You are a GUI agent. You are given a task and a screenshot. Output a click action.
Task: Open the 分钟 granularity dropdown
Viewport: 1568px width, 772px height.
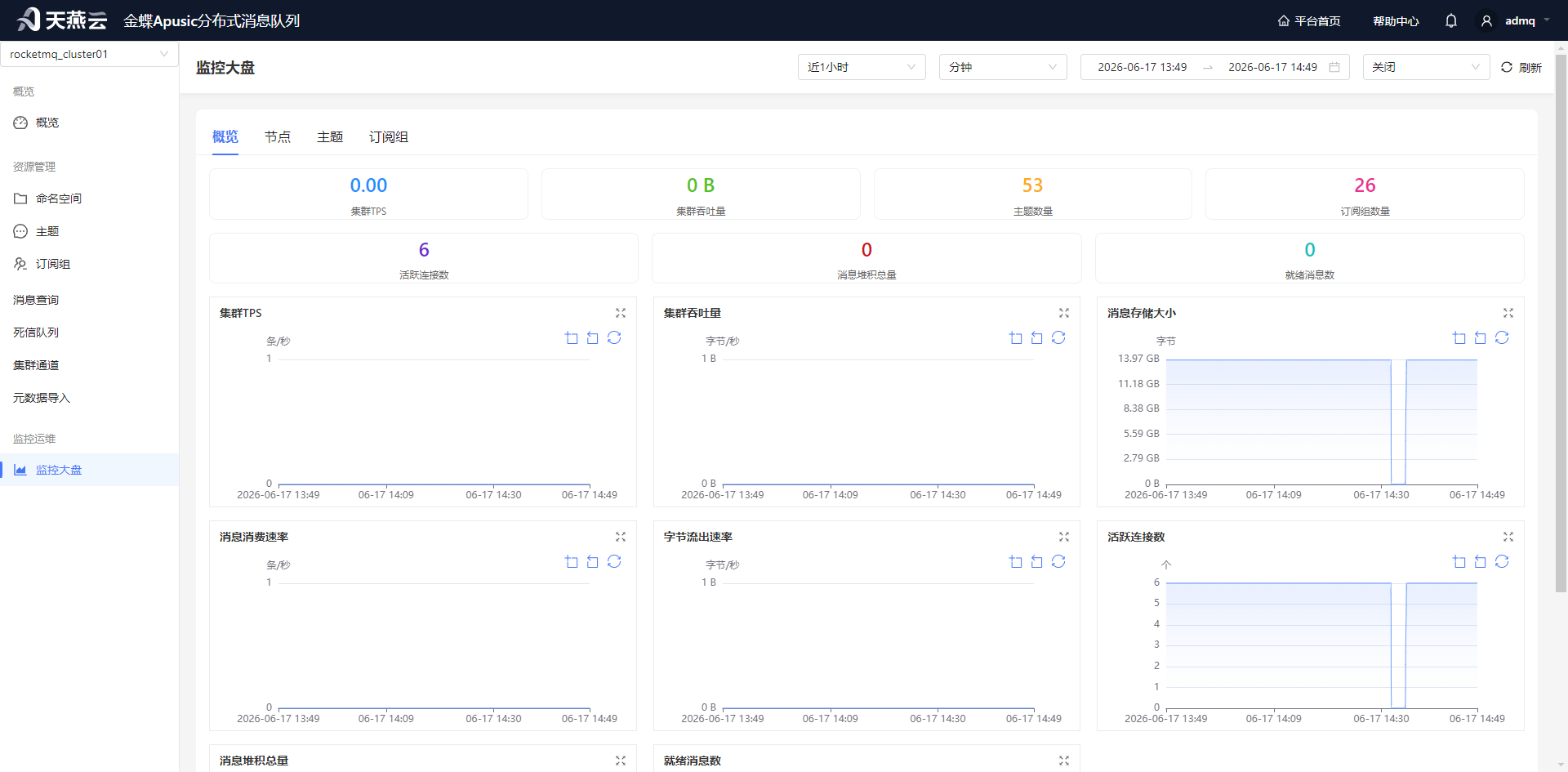tap(1003, 67)
